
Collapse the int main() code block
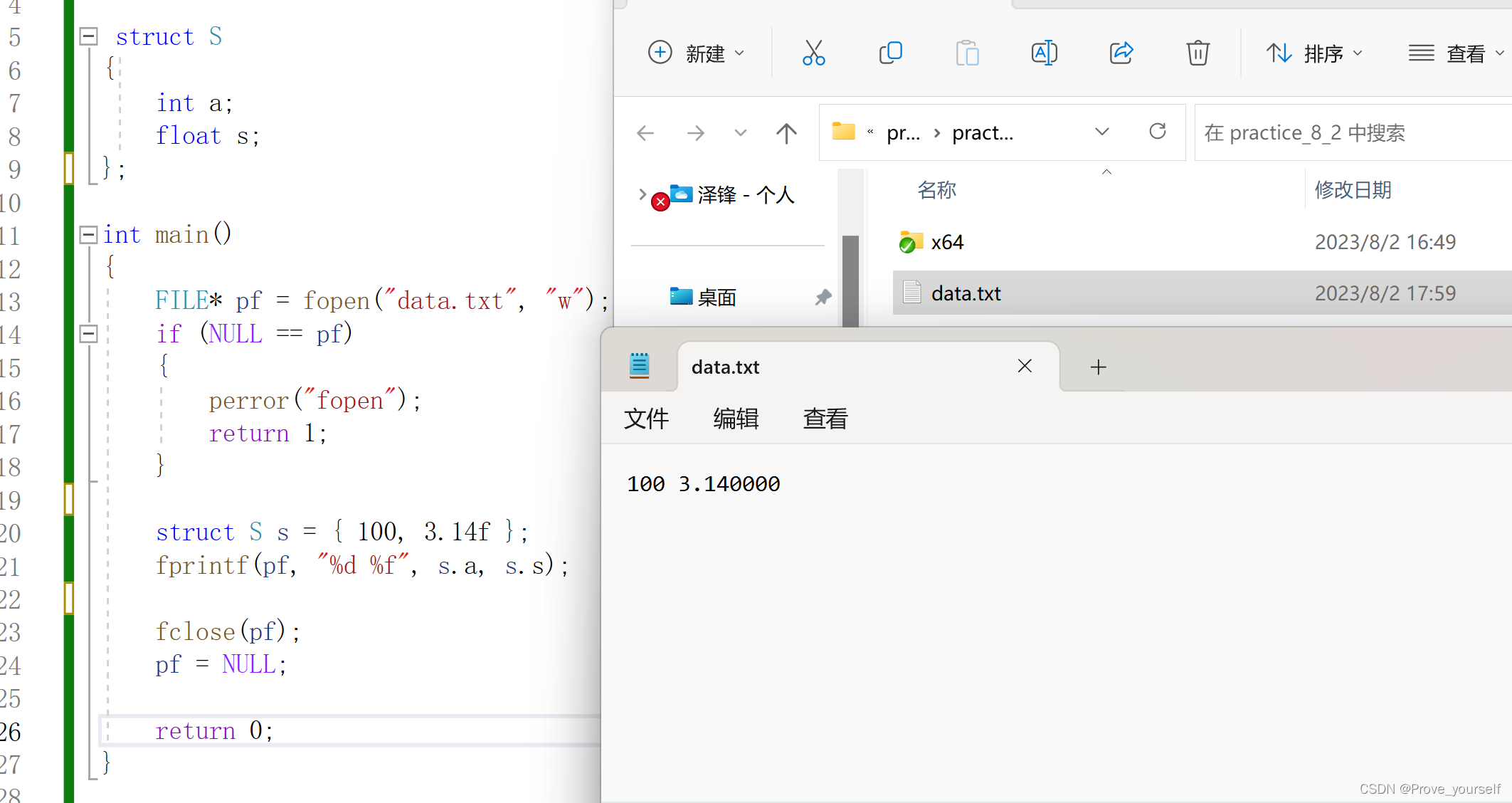tap(88, 235)
